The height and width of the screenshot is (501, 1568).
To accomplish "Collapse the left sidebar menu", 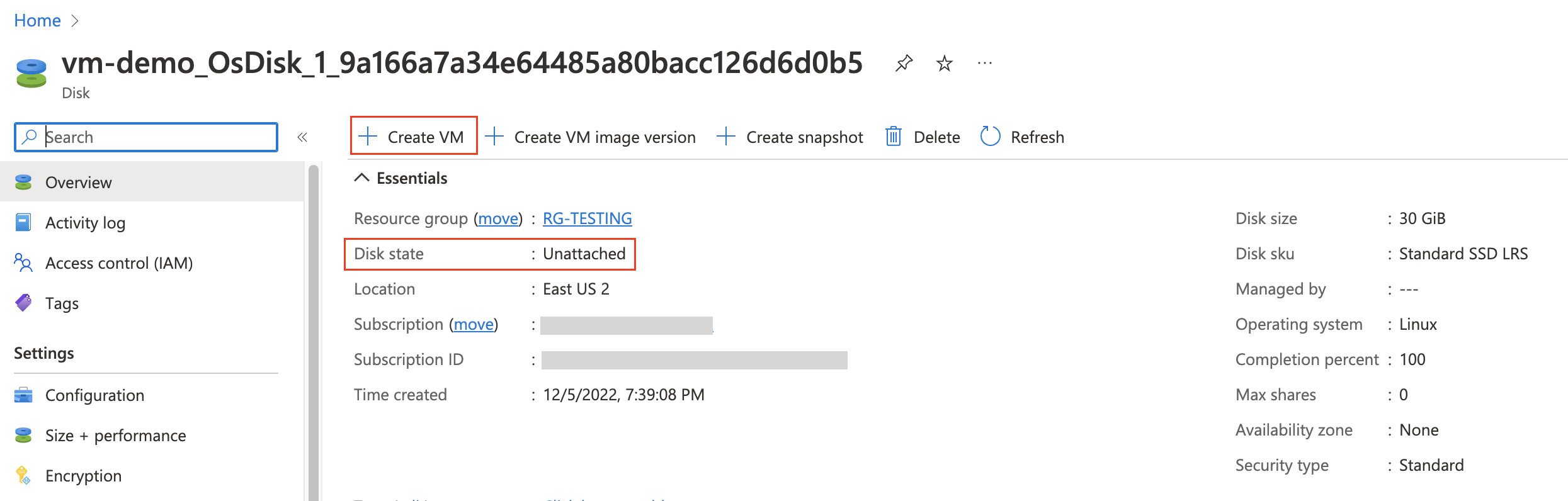I will click(302, 137).
